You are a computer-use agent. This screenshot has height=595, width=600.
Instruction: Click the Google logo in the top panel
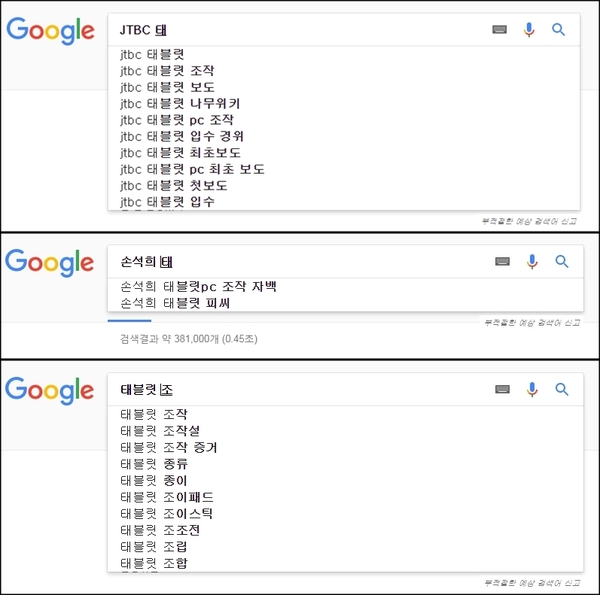pos(51,31)
